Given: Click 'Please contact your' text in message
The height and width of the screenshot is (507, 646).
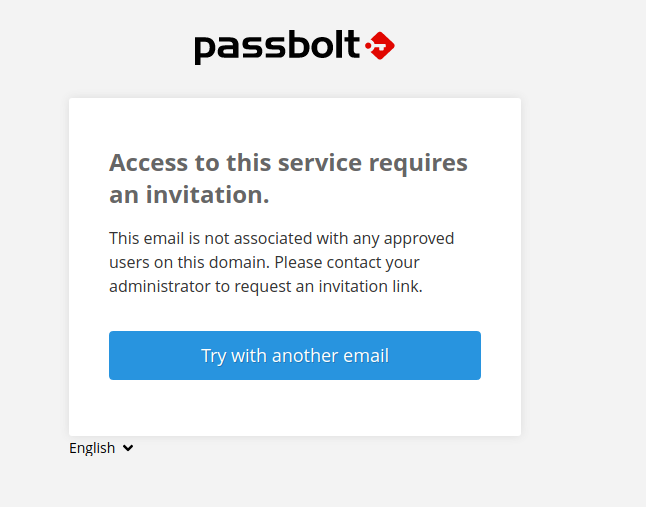Looking at the screenshot, I should click(x=346, y=262).
